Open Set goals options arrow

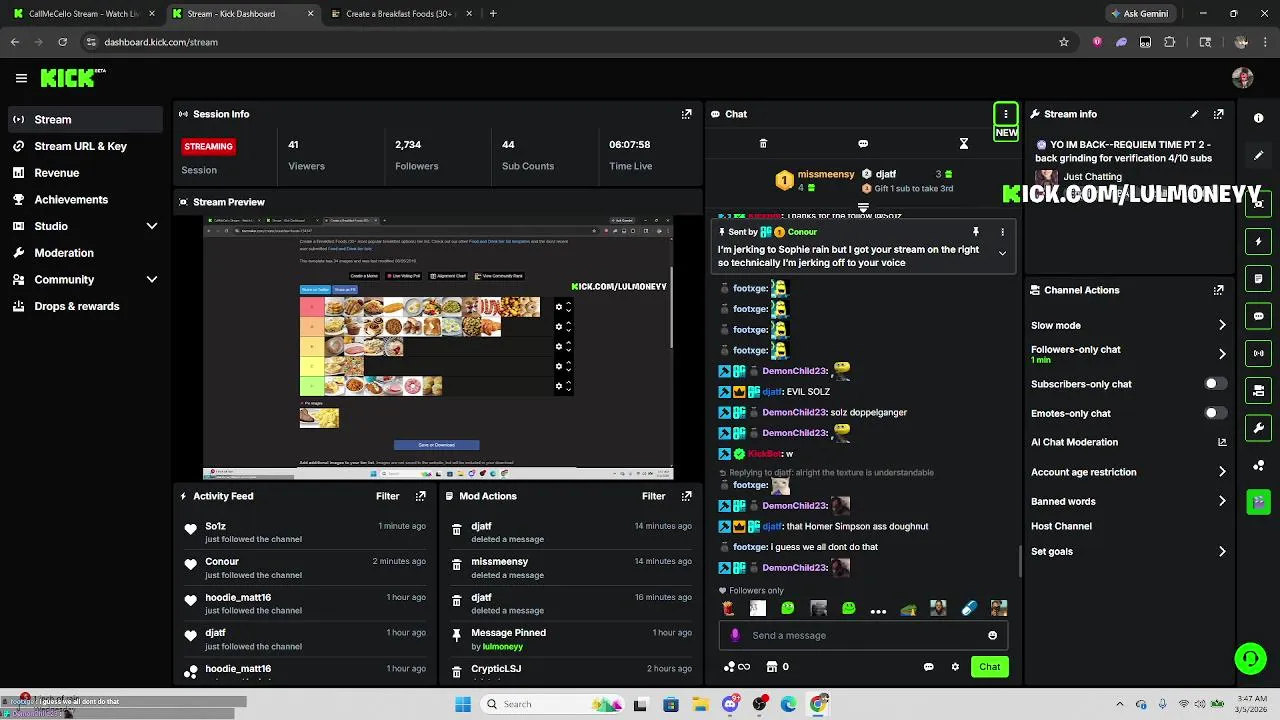[1222, 551]
